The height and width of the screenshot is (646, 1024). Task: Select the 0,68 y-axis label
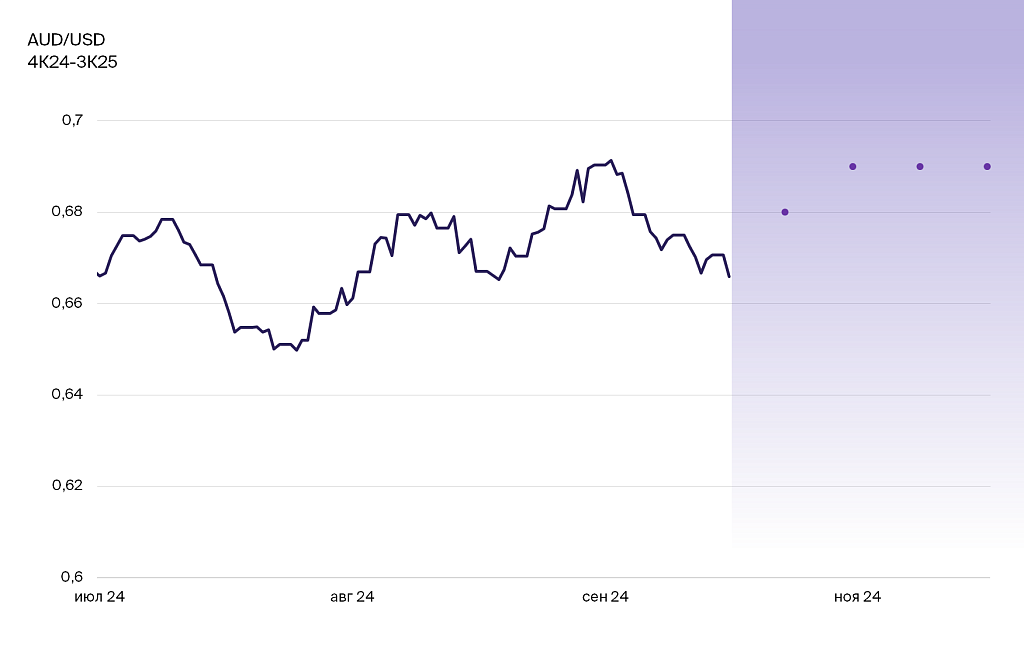tap(68, 212)
